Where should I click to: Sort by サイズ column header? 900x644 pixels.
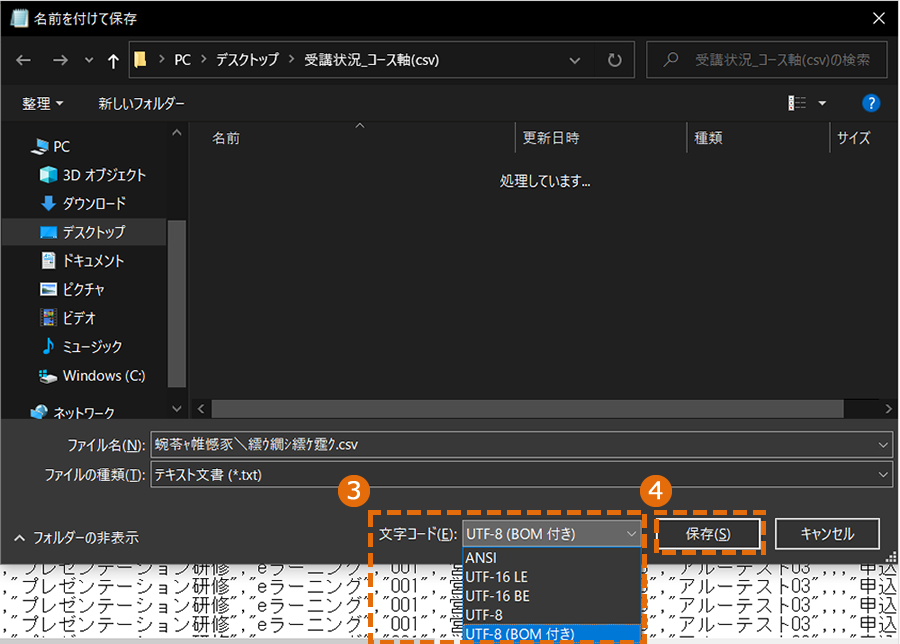[854, 138]
